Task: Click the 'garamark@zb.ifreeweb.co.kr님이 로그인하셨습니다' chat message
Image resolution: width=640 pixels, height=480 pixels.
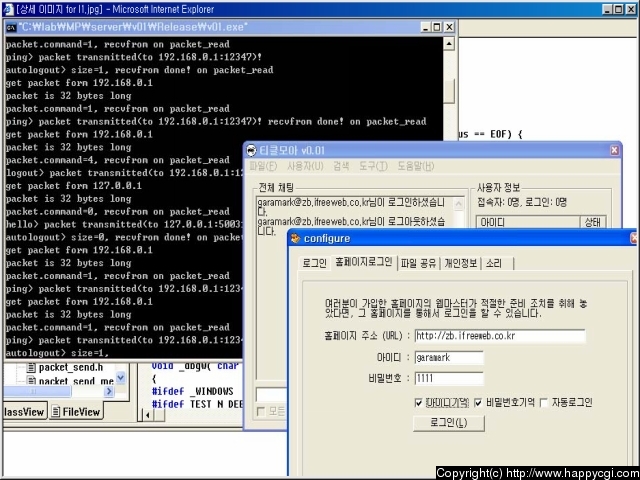Action: pyautogui.click(x=351, y=207)
